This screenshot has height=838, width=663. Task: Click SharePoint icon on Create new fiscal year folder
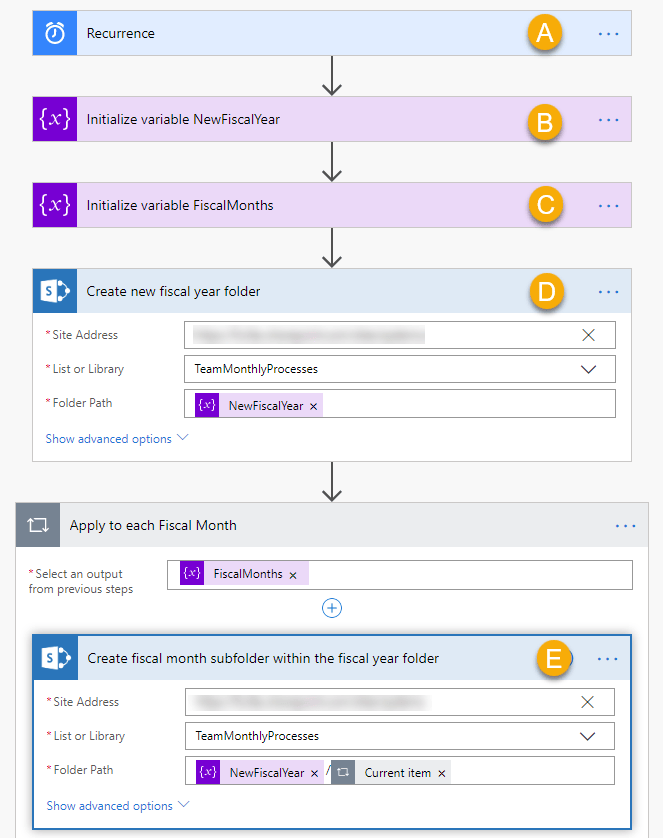54,291
